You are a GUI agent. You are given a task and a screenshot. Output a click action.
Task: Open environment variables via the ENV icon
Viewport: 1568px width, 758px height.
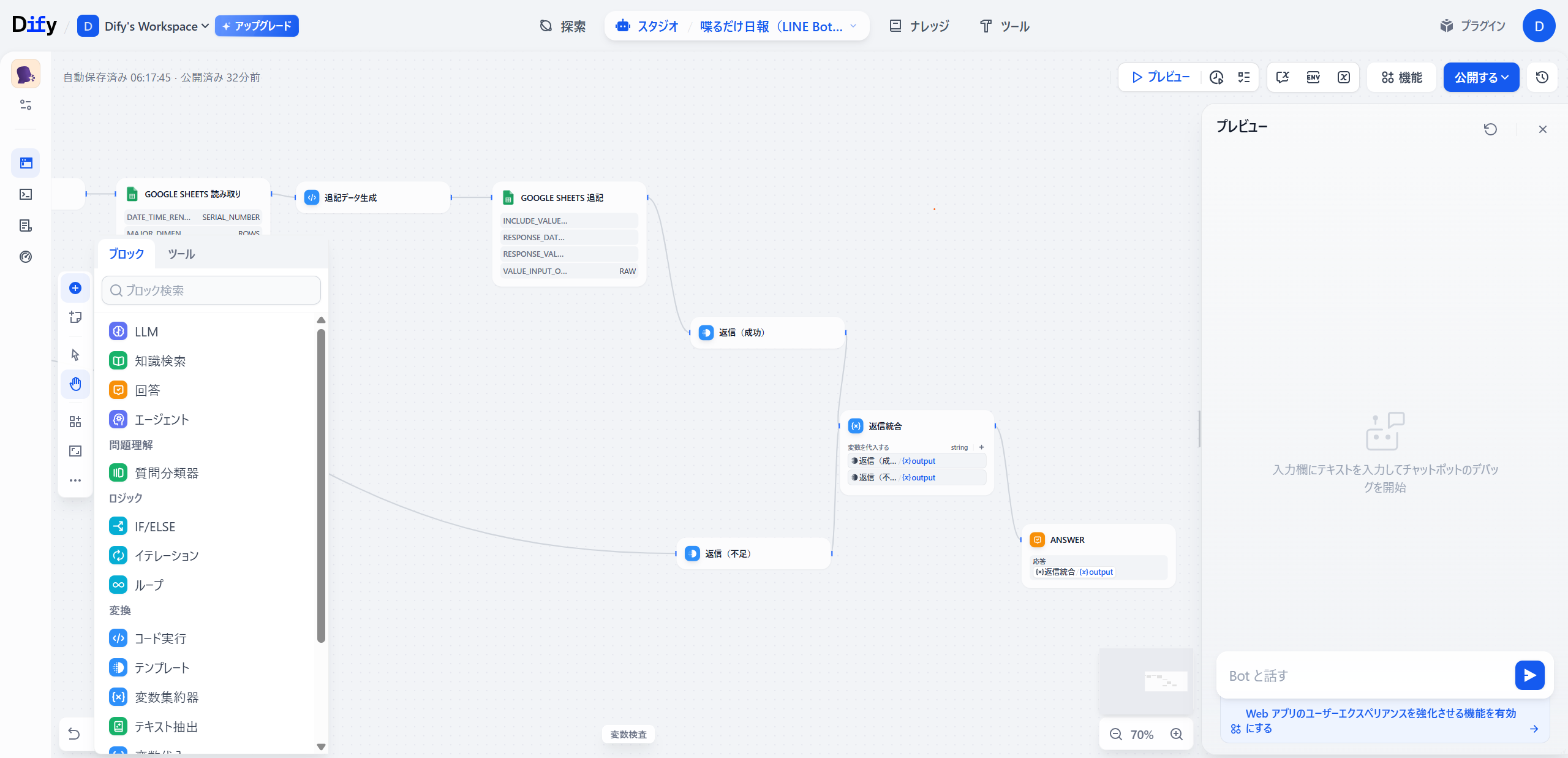tap(1313, 77)
